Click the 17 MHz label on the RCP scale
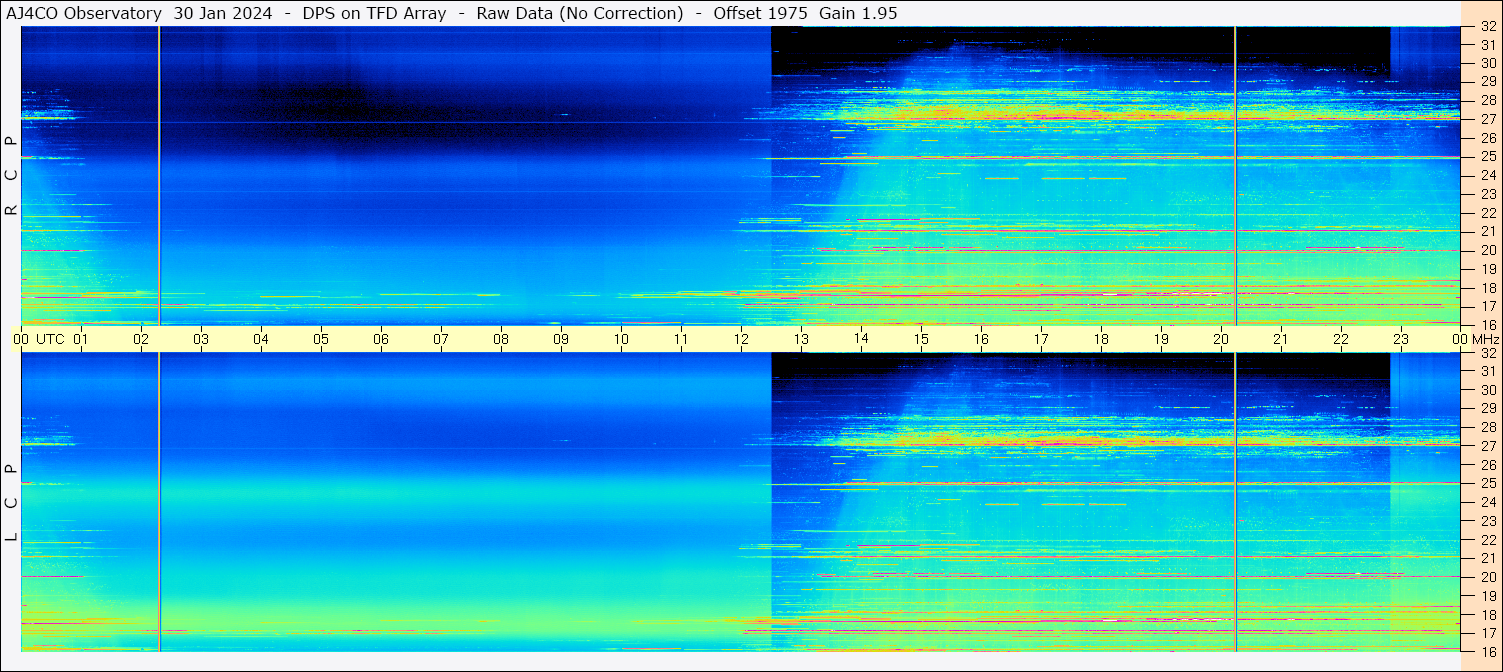 (x=1487, y=306)
